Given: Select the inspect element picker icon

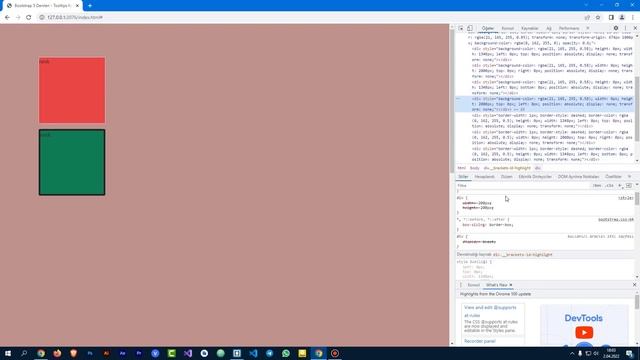Looking at the screenshot, I should [461, 28].
